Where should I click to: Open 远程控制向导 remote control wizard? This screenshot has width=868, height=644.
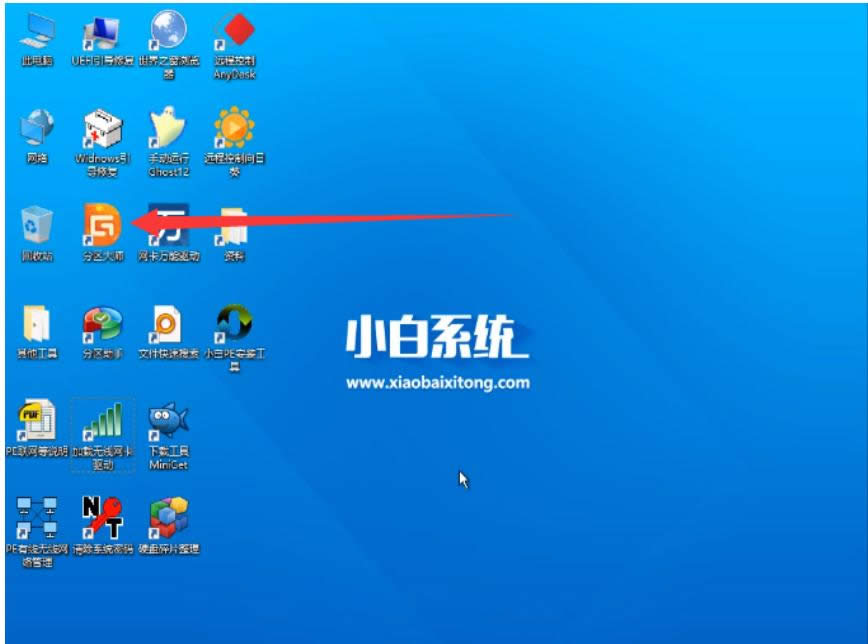(x=233, y=135)
